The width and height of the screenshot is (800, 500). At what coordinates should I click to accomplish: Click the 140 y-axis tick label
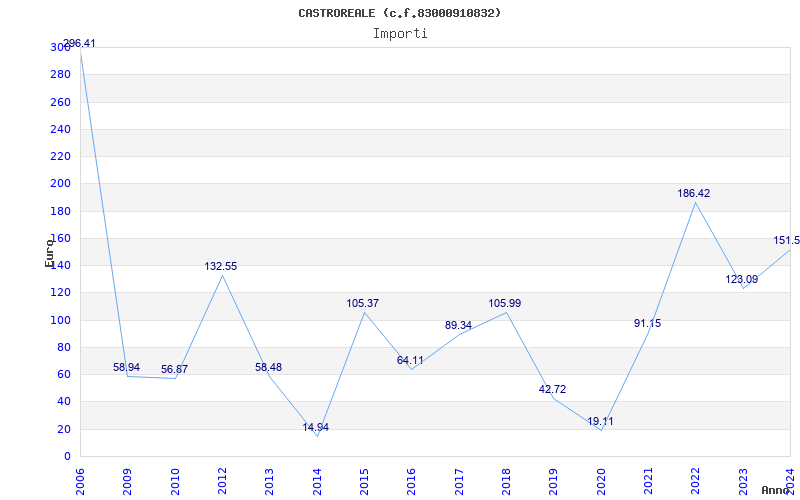pos(61,266)
